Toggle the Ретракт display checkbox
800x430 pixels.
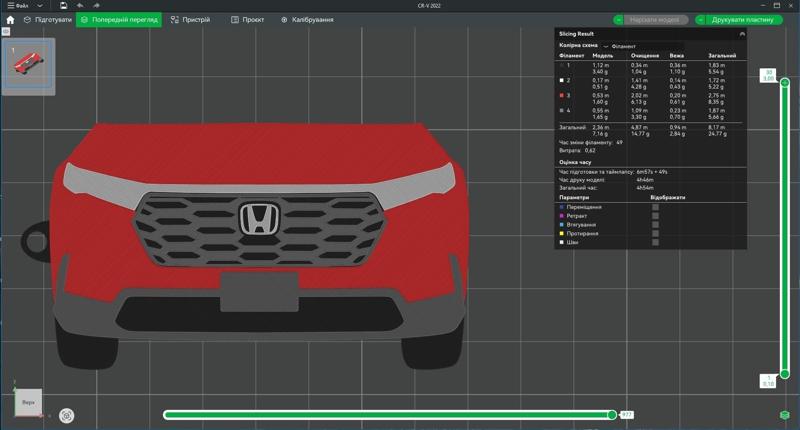click(656, 216)
